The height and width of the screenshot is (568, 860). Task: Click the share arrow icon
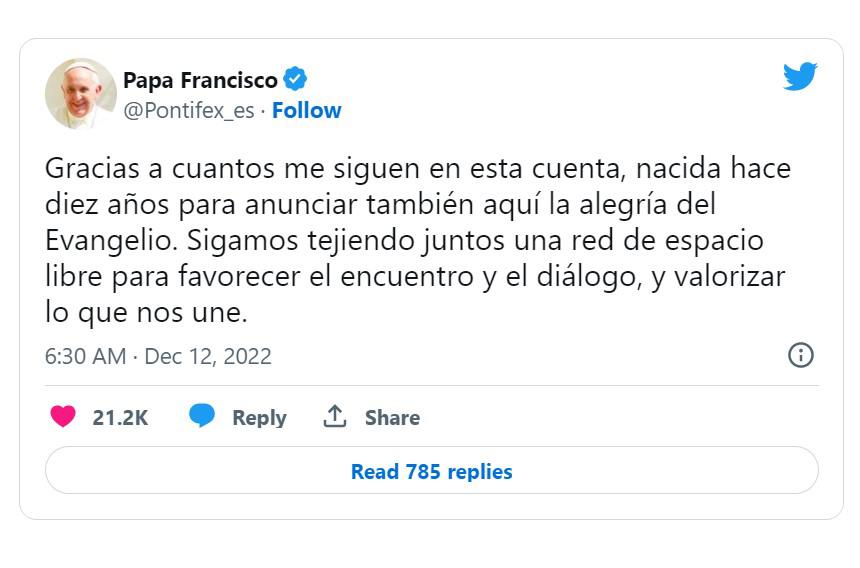[334, 416]
